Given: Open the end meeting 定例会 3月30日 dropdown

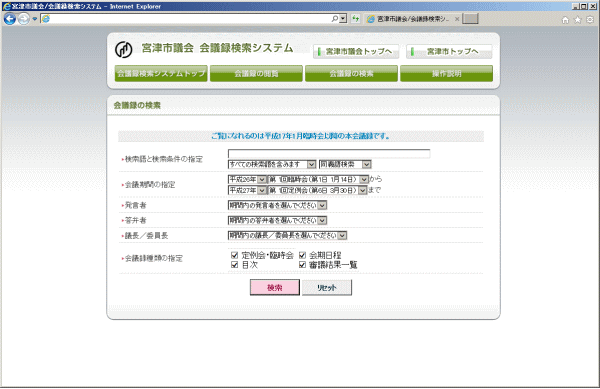Looking at the screenshot, I should (x=317, y=190).
